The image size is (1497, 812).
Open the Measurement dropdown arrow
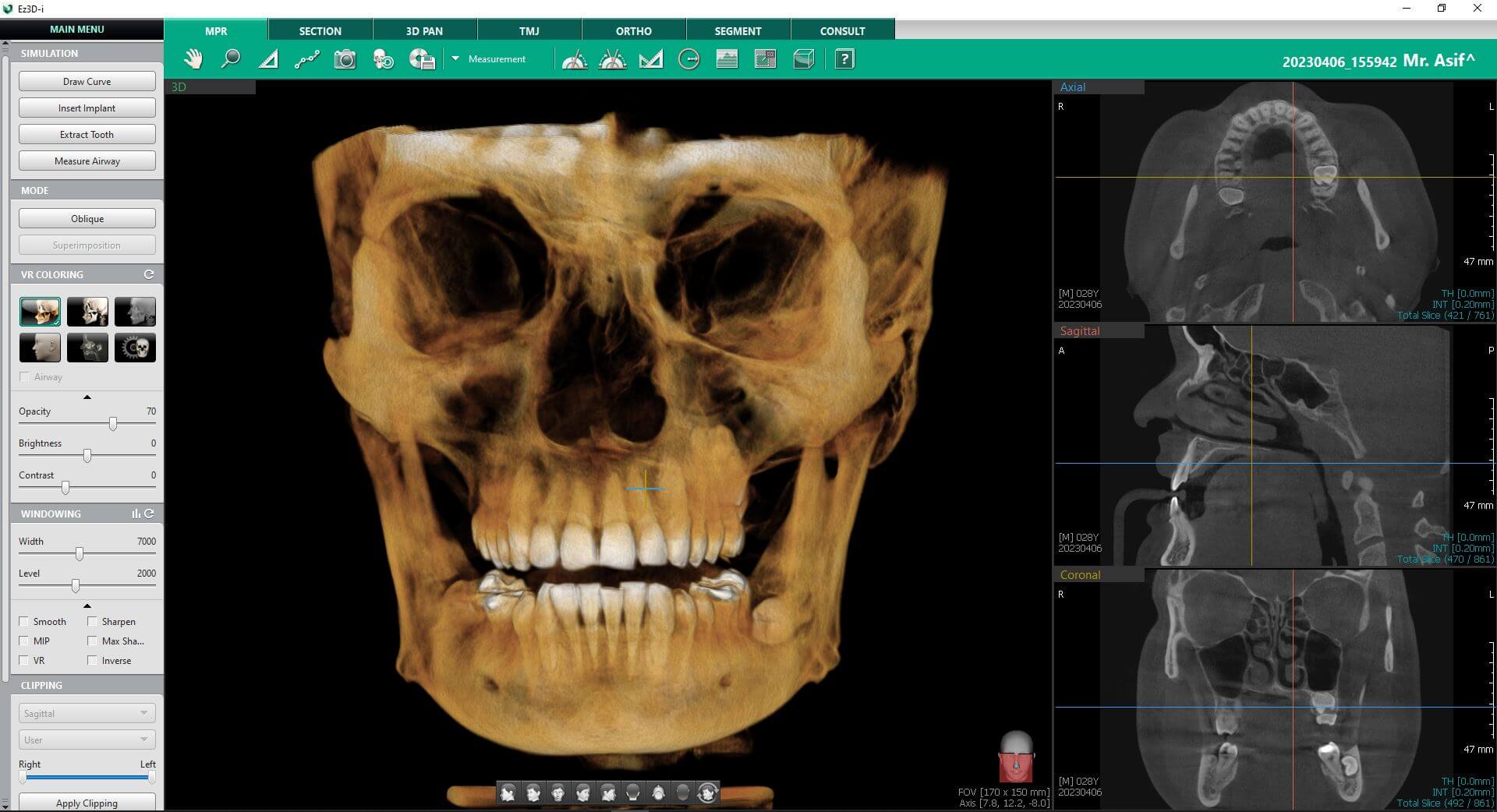[455, 58]
